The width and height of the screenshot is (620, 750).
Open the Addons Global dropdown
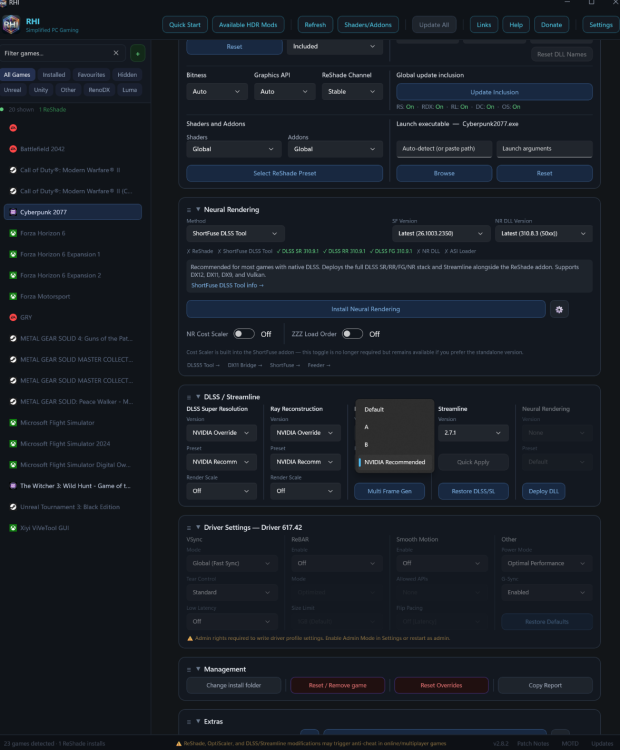tap(335, 149)
